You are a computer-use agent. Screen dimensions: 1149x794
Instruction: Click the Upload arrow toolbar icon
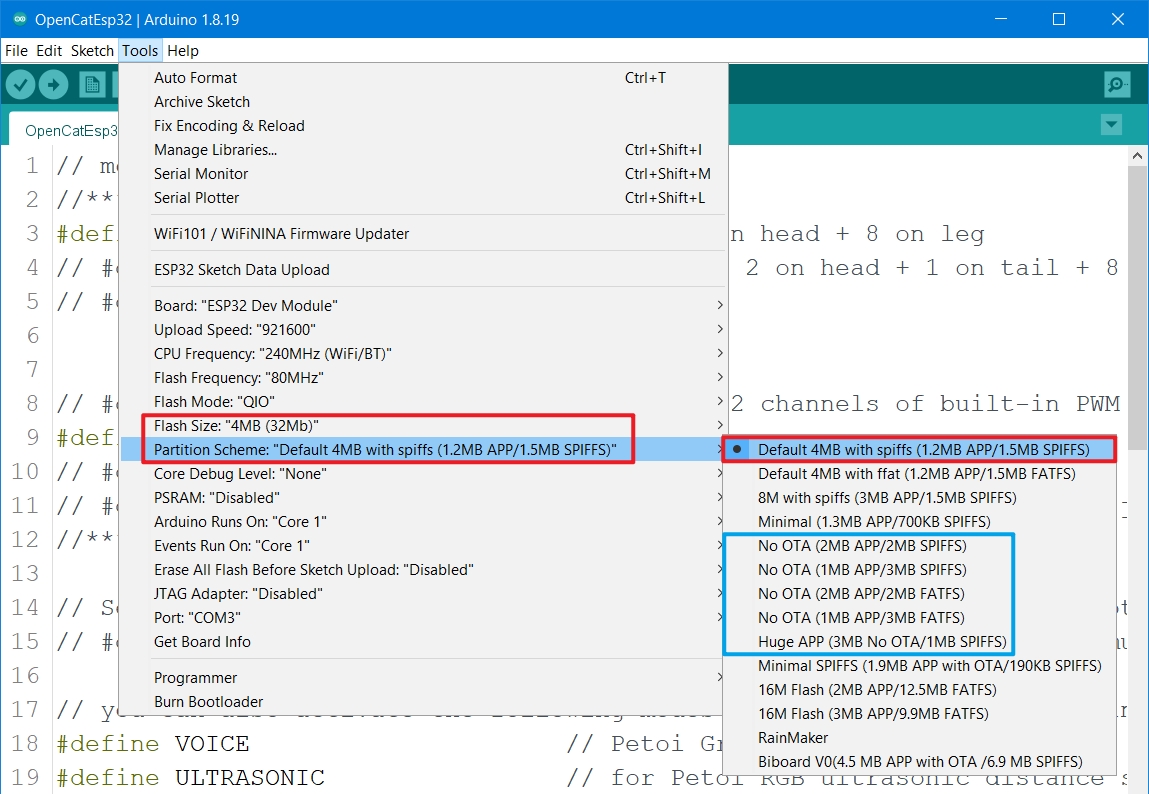(54, 85)
